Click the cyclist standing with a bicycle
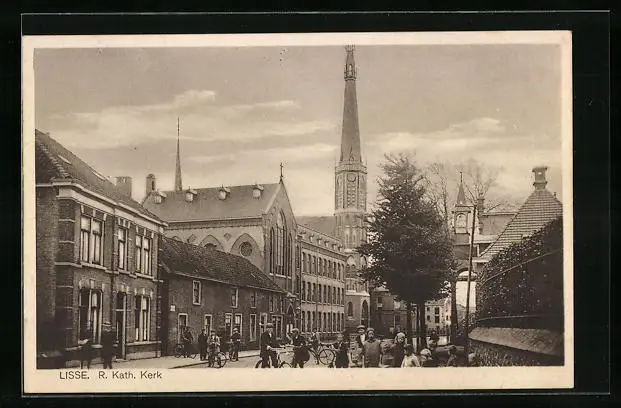621x408 pixels. tap(268, 346)
